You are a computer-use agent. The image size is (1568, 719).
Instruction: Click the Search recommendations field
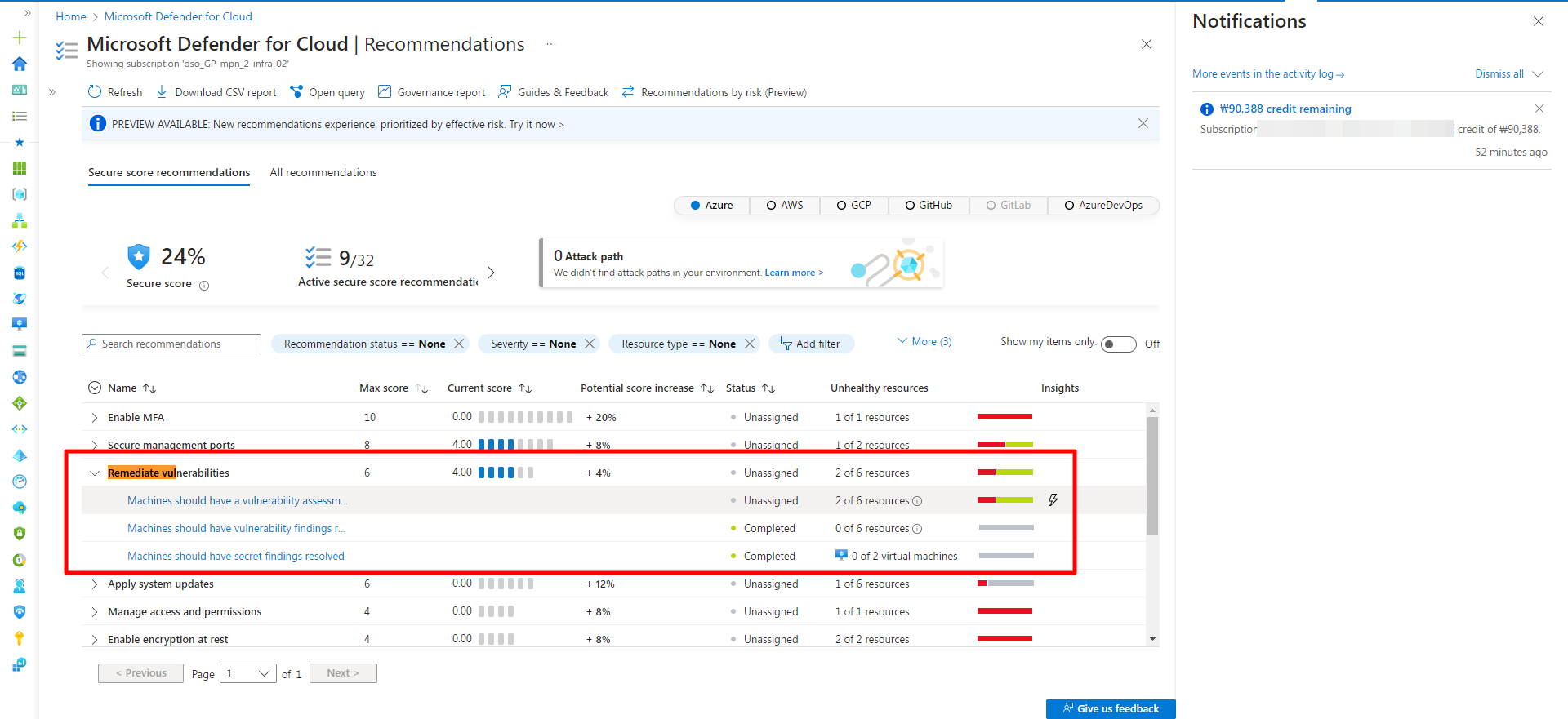(171, 344)
